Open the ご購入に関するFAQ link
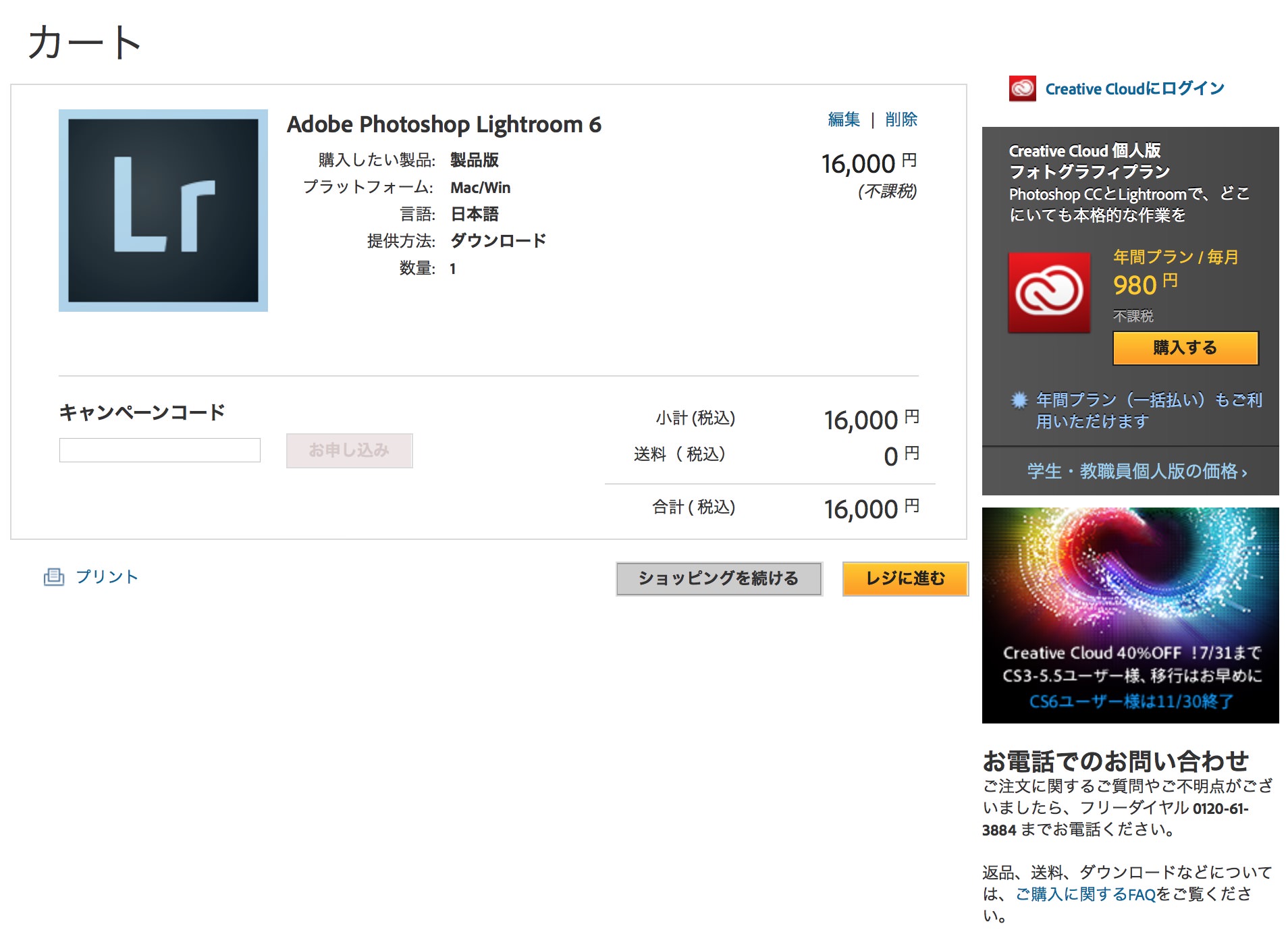Screen dimensions: 1288x930 click(1085, 894)
